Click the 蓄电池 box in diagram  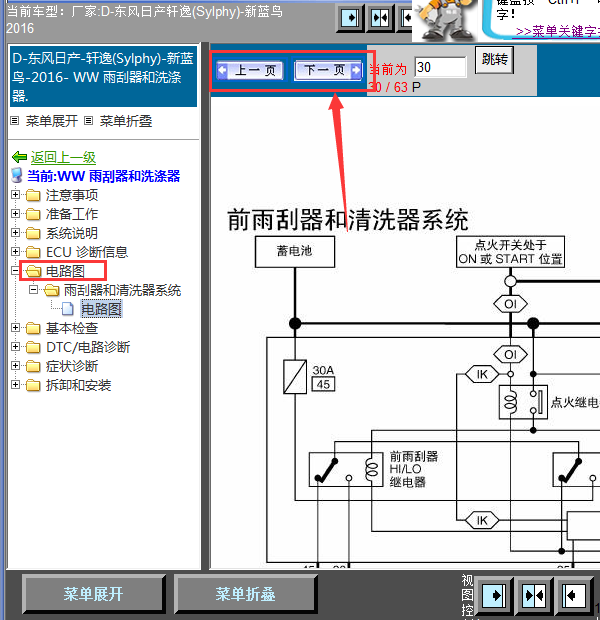[295, 252]
